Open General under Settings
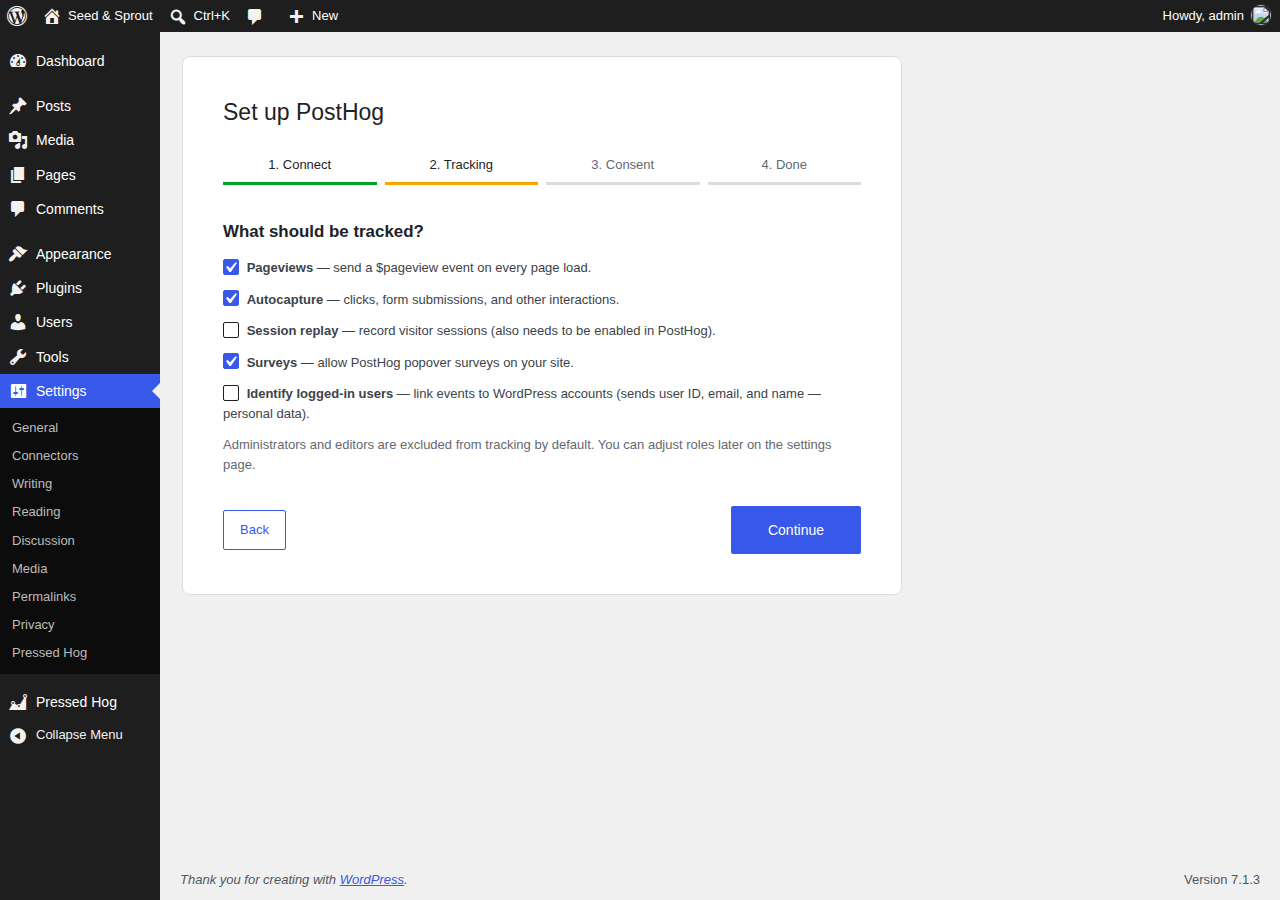Image resolution: width=1280 pixels, height=900 pixels. (x=35, y=427)
